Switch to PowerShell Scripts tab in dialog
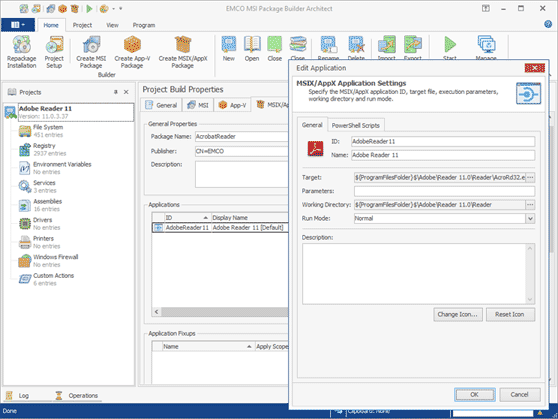Viewport: 558px width, 419px height. (356, 125)
